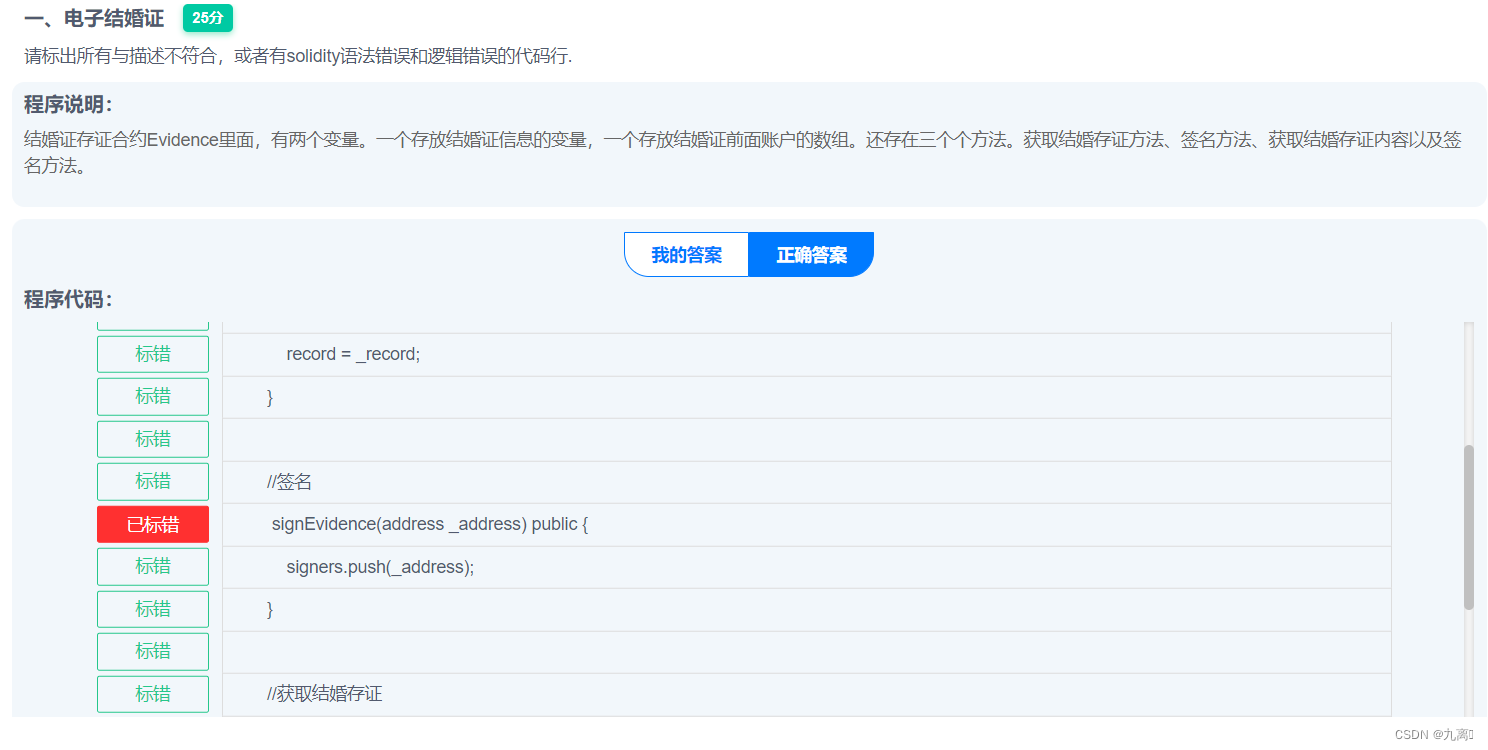Click the 'CSDN @九离' watermark text
Viewport: 1488px width, 750px height.
(x=1434, y=734)
